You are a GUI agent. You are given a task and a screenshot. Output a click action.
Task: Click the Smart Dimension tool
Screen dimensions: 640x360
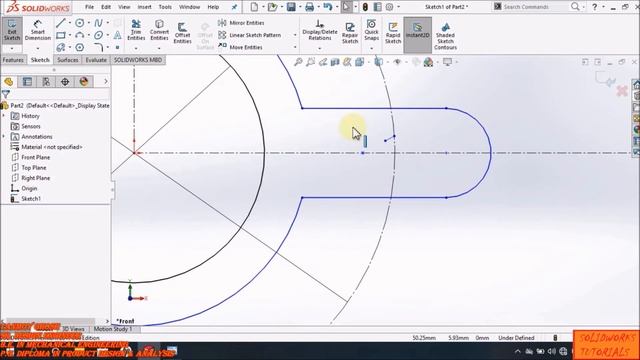click(38, 30)
